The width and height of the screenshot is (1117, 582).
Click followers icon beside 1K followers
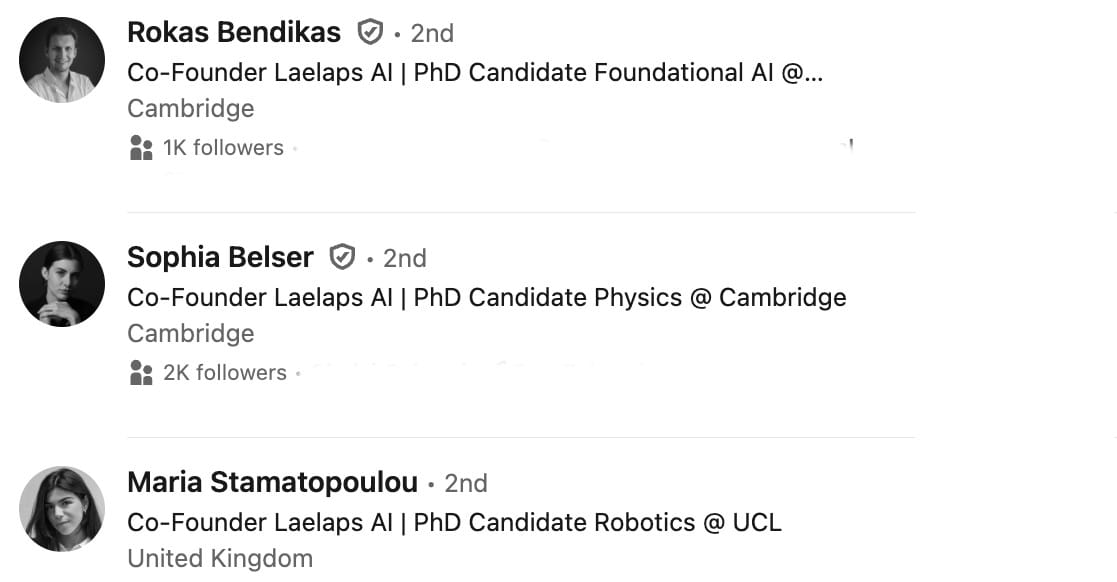pos(141,148)
